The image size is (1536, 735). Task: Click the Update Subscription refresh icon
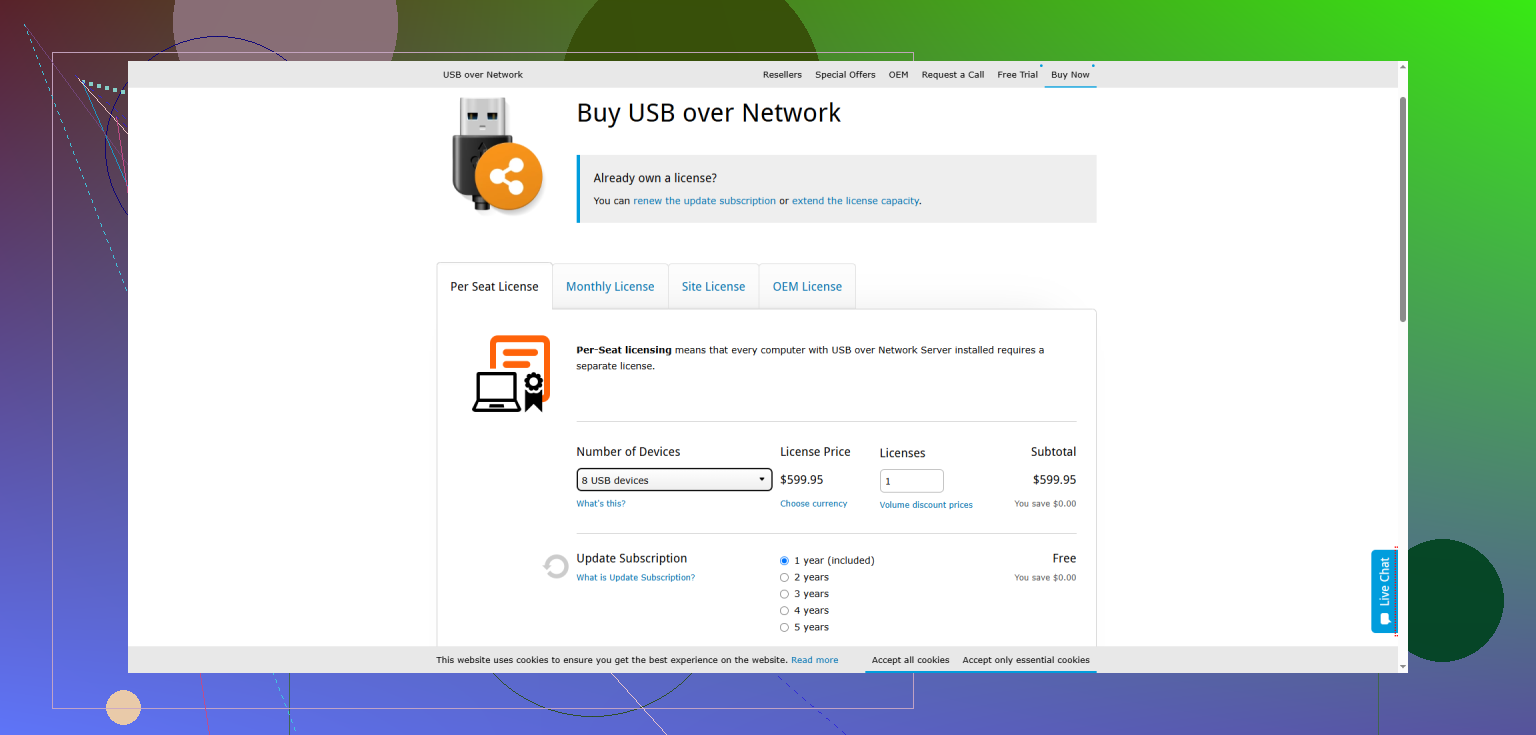[555, 567]
